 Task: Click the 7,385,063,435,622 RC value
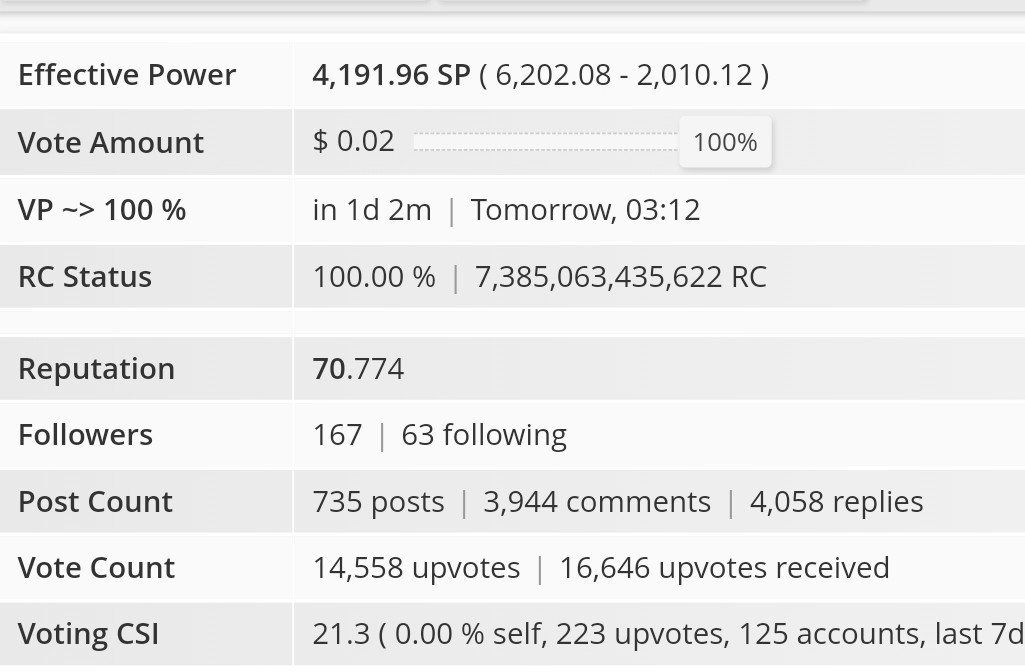[x=620, y=277]
